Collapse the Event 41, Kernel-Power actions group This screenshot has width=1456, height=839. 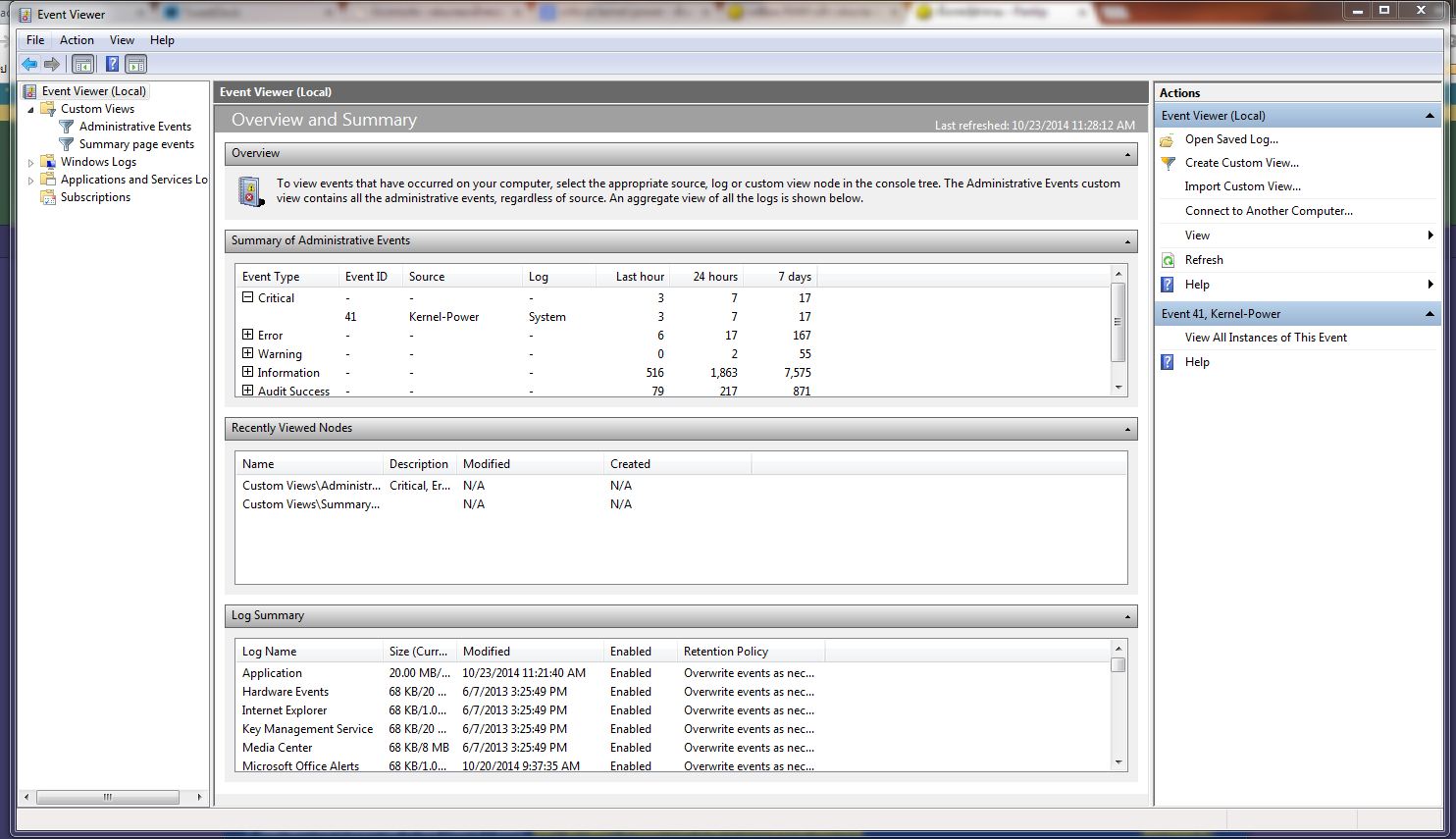point(1430,314)
